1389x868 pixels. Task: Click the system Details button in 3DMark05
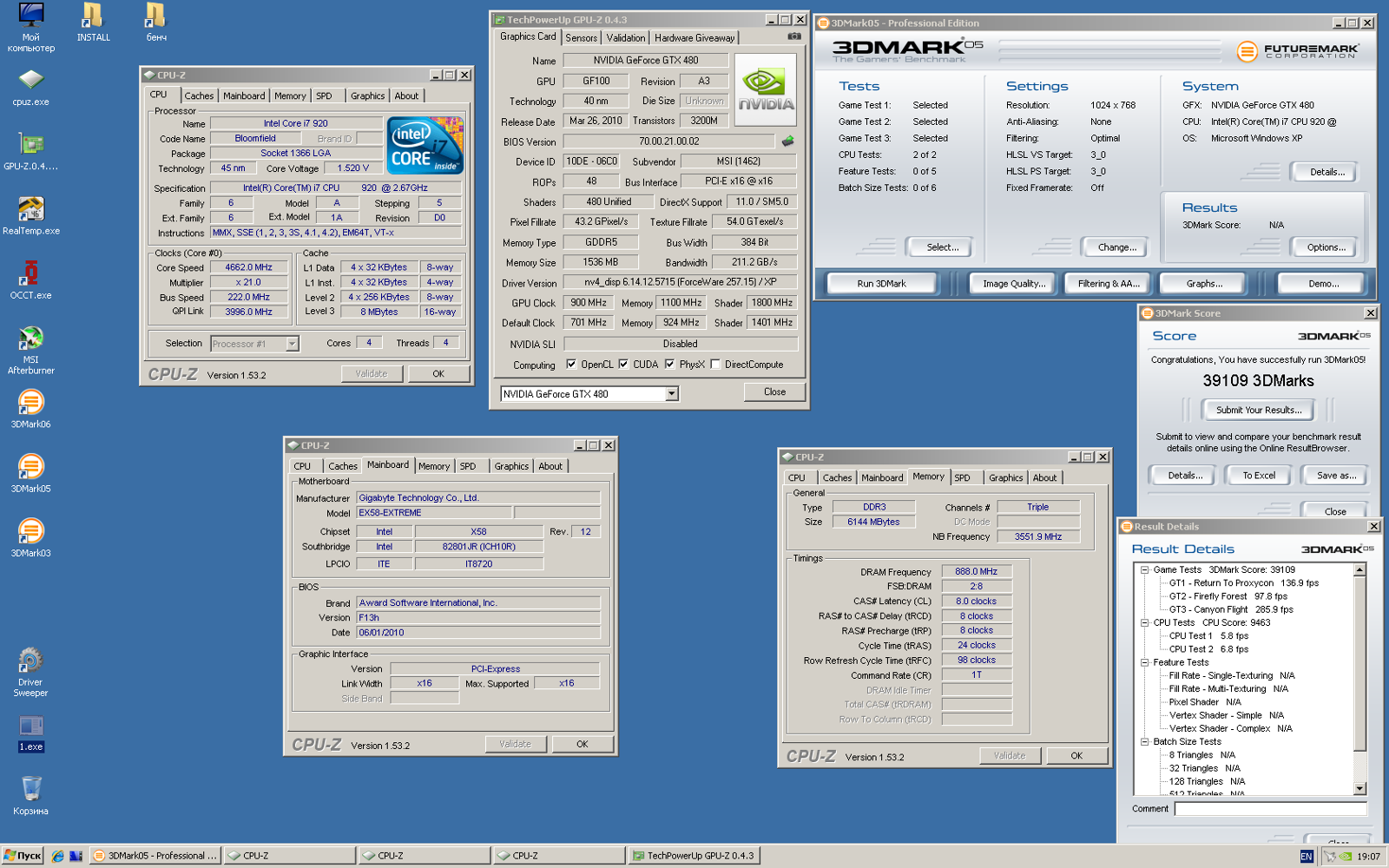point(1327,172)
